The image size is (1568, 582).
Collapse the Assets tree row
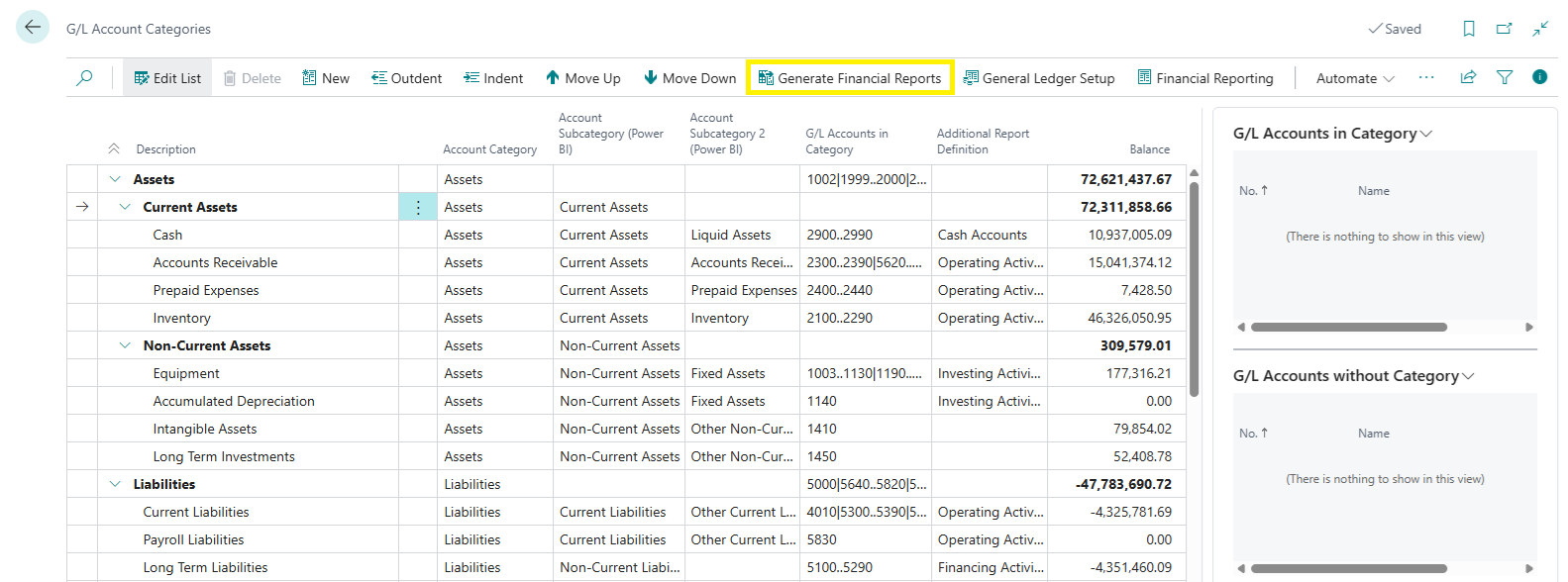[x=115, y=179]
